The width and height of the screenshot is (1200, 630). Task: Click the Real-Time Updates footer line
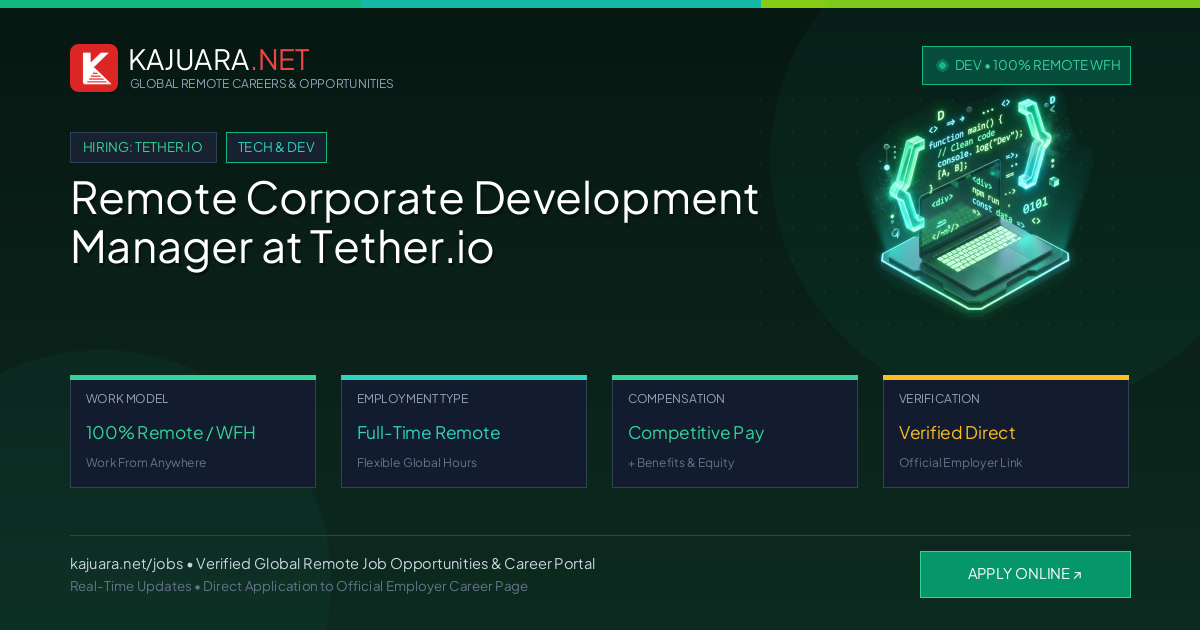299,586
